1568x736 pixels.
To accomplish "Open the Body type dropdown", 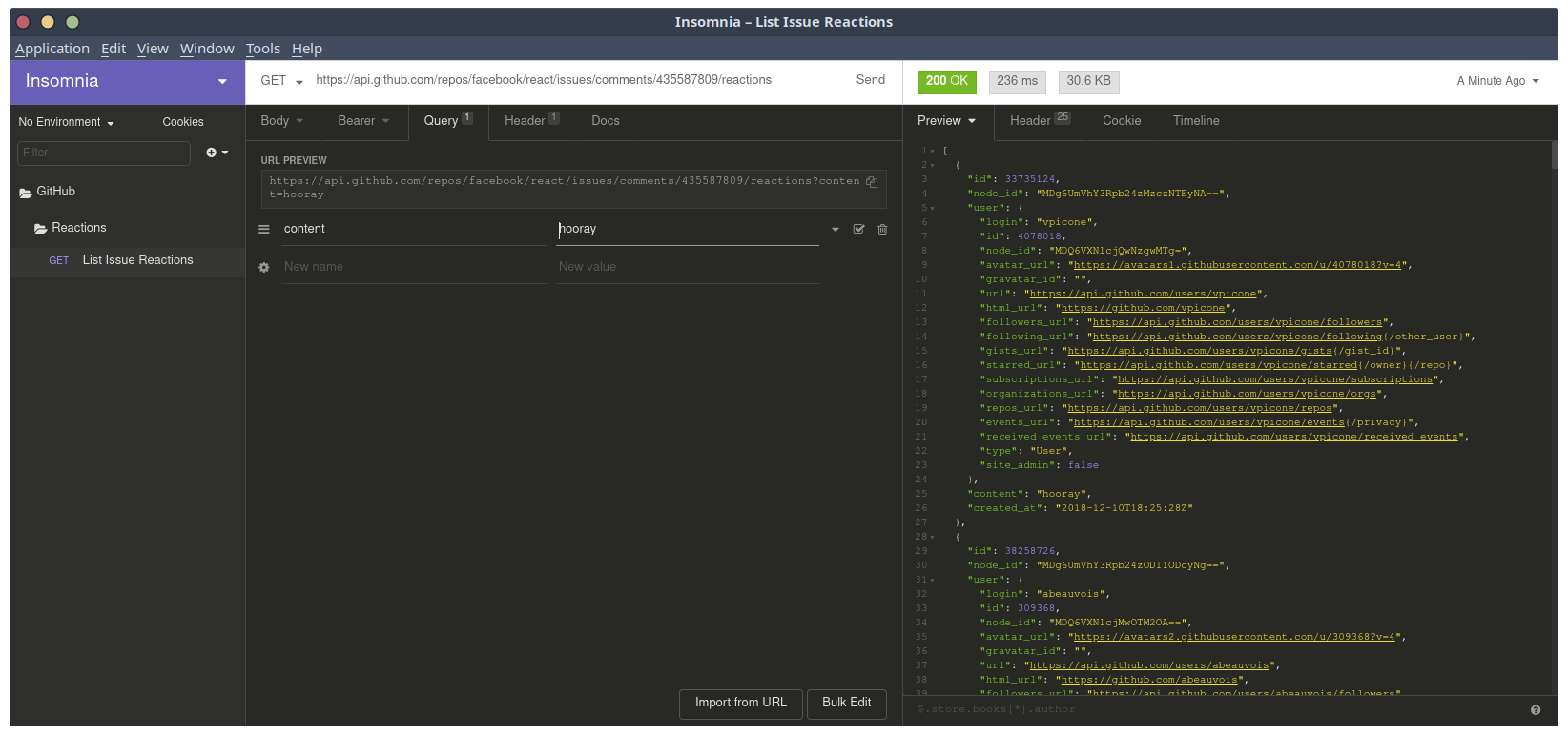I will (282, 121).
